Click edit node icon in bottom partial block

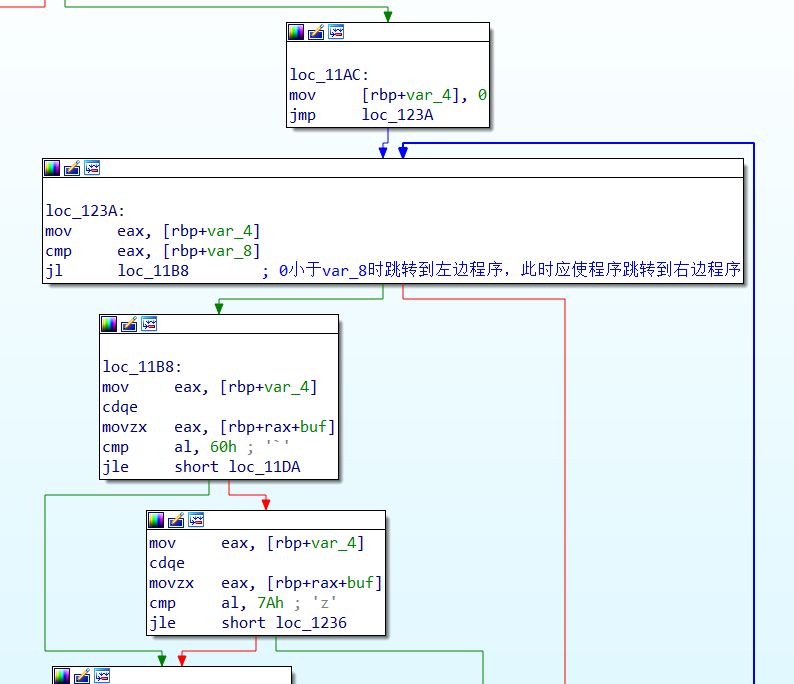point(82,676)
